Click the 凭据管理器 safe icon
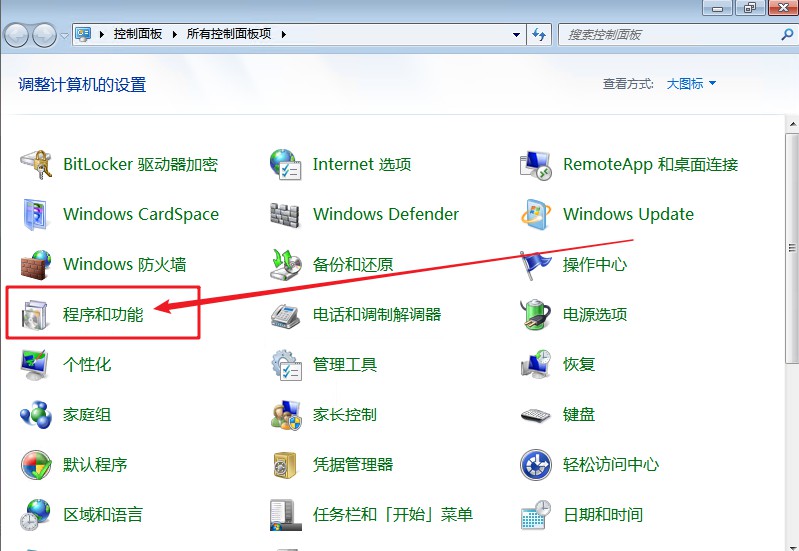 point(286,464)
